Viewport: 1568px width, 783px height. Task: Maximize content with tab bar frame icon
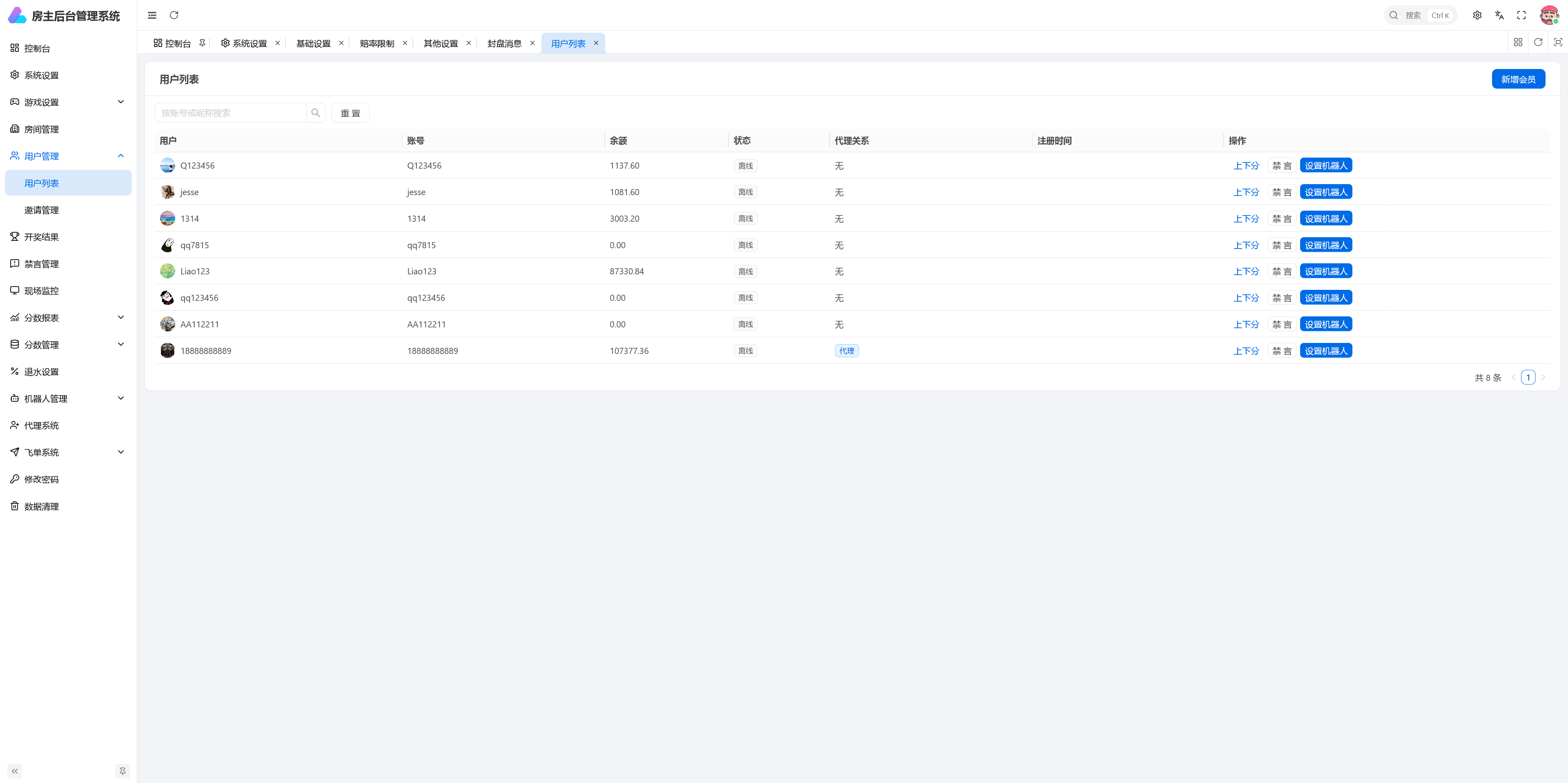click(1558, 42)
